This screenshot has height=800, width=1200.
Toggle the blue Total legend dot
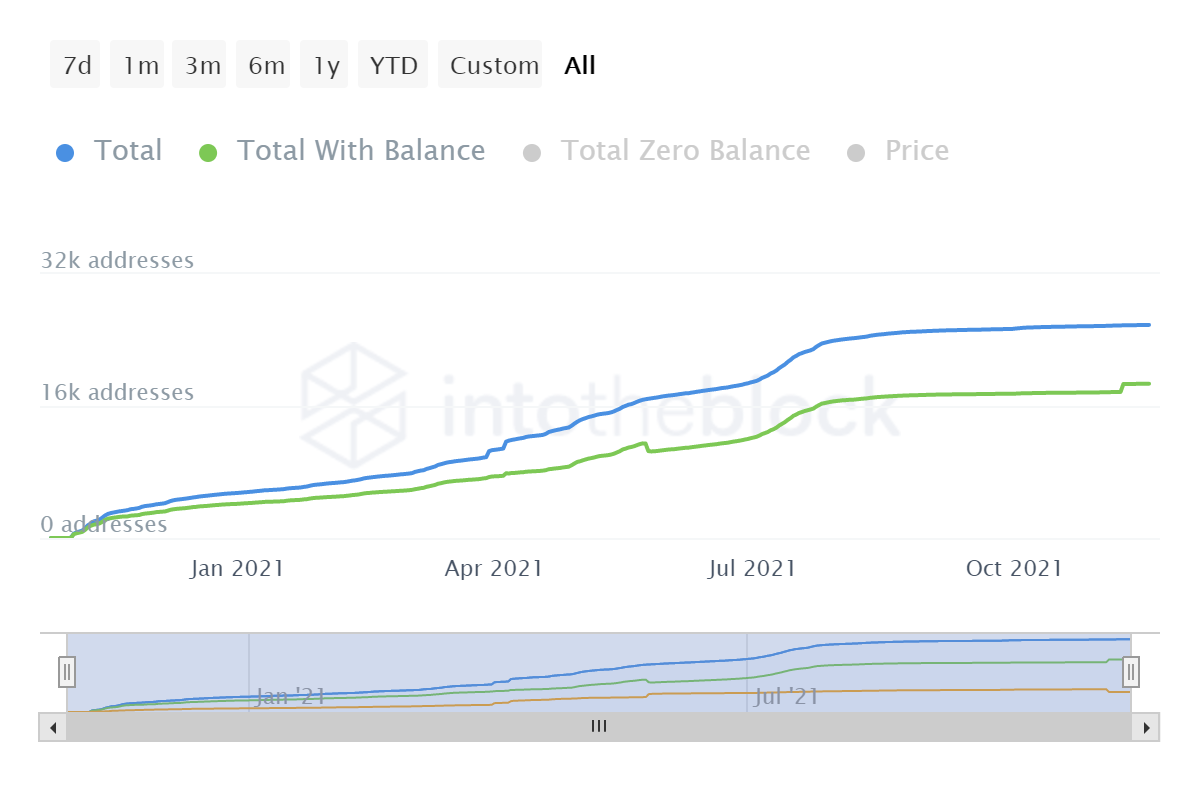click(x=65, y=153)
